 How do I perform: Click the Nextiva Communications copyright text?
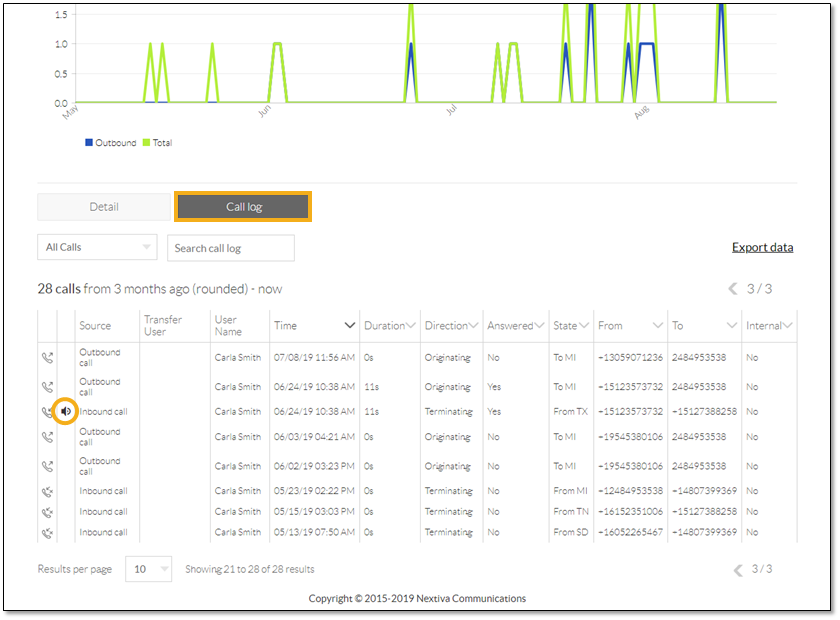[x=417, y=599]
